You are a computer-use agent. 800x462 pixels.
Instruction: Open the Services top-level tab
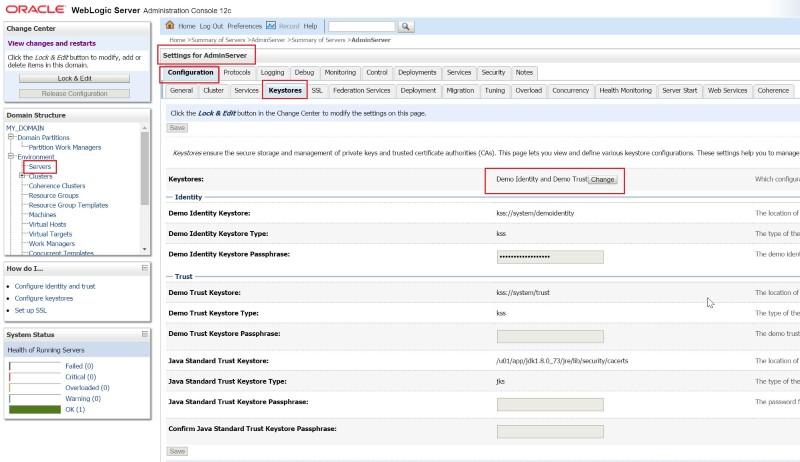459,73
